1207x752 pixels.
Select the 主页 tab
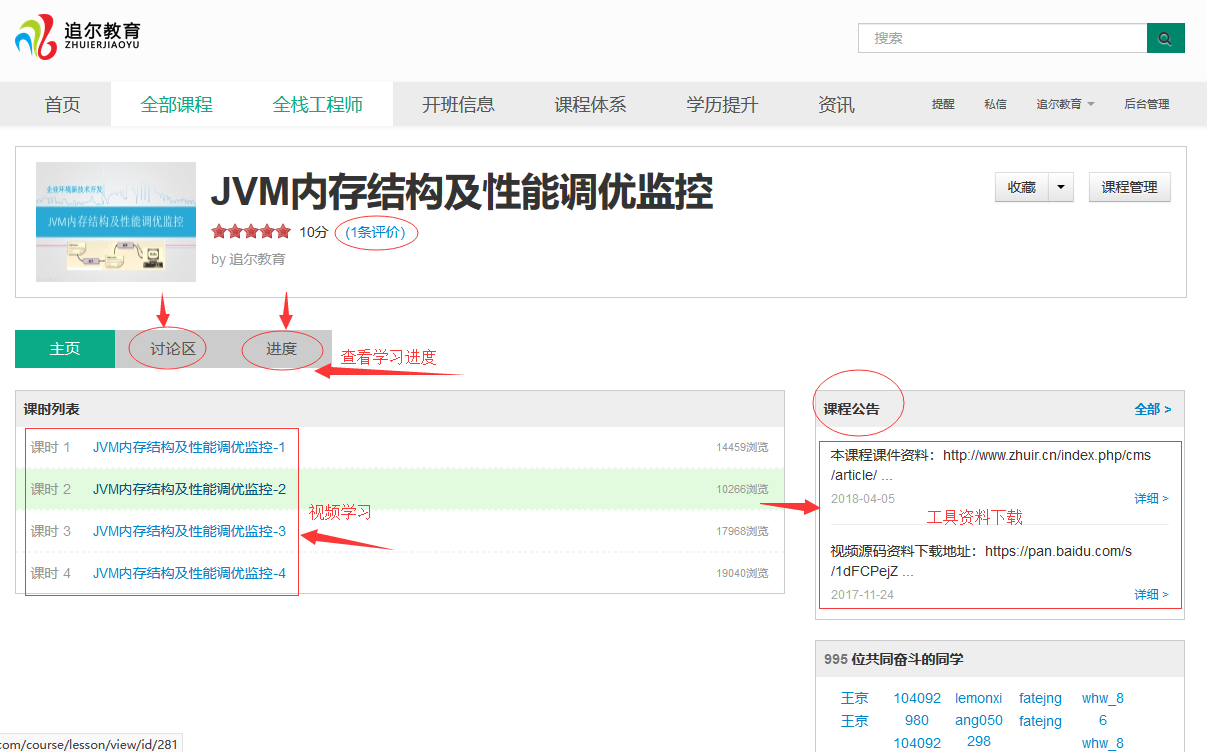tap(65, 349)
